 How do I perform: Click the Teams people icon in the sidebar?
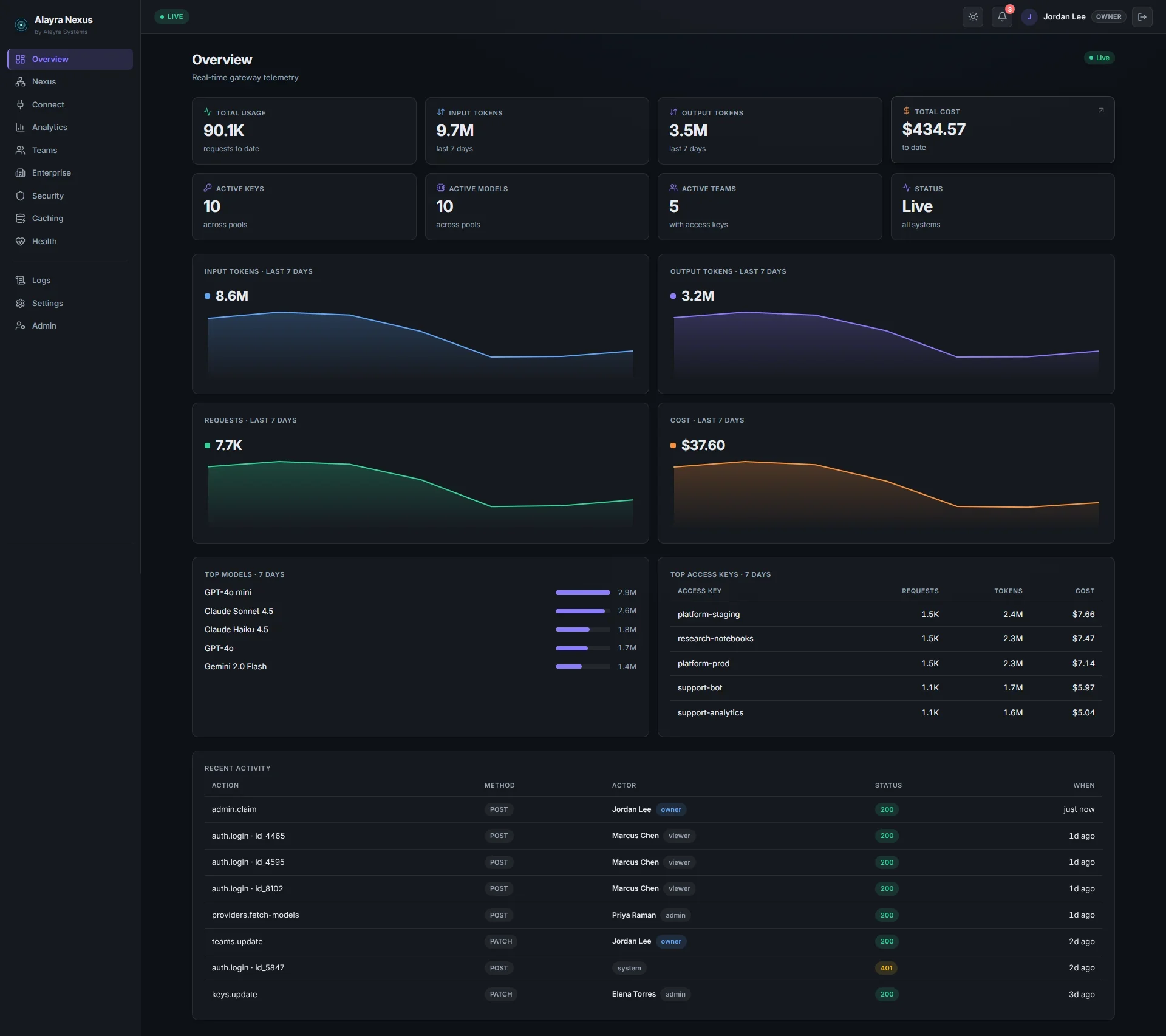click(x=20, y=150)
